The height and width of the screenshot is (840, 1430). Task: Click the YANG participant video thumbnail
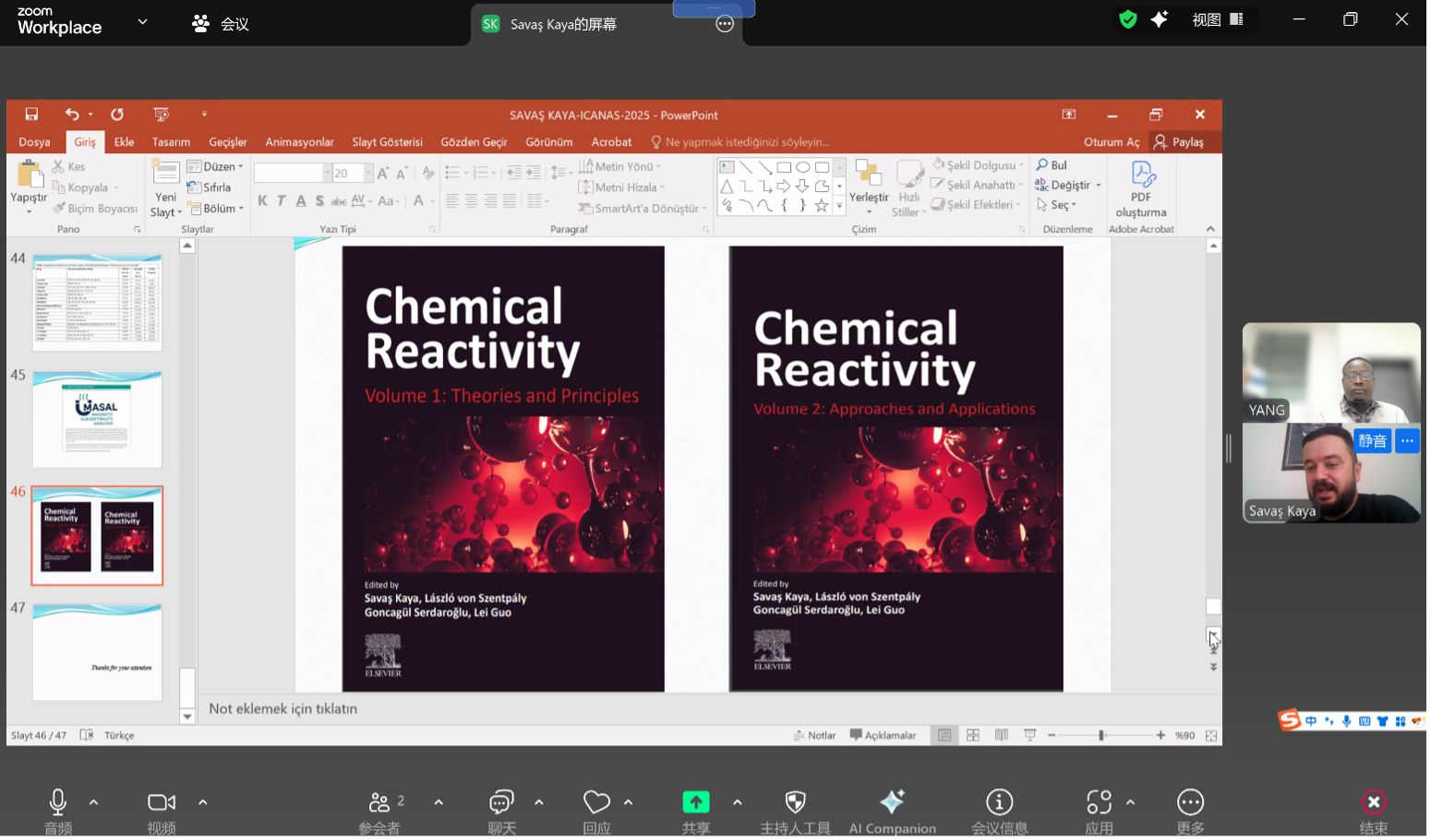[1332, 372]
